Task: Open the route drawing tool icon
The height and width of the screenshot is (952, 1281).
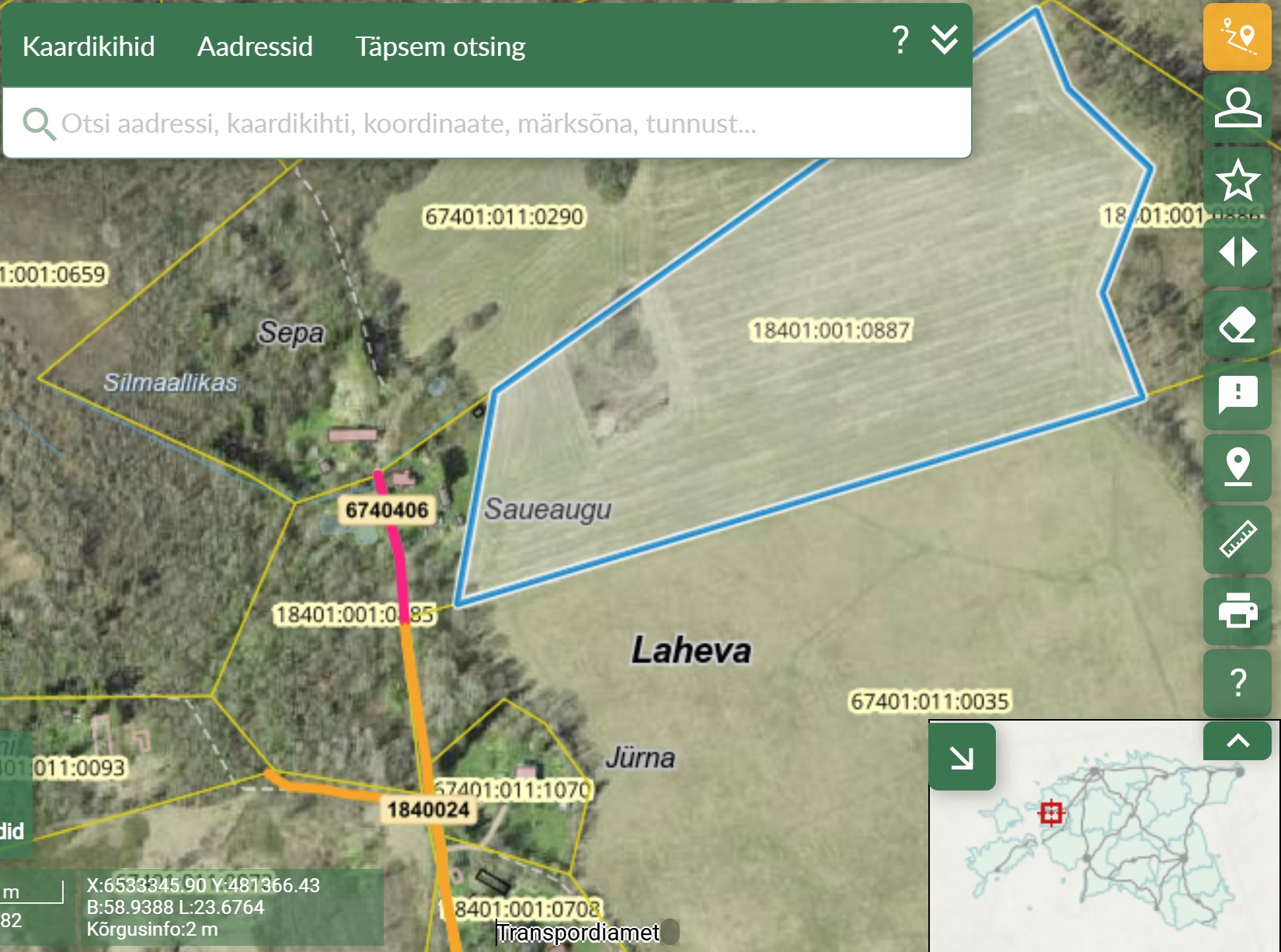Action: [x=1237, y=36]
